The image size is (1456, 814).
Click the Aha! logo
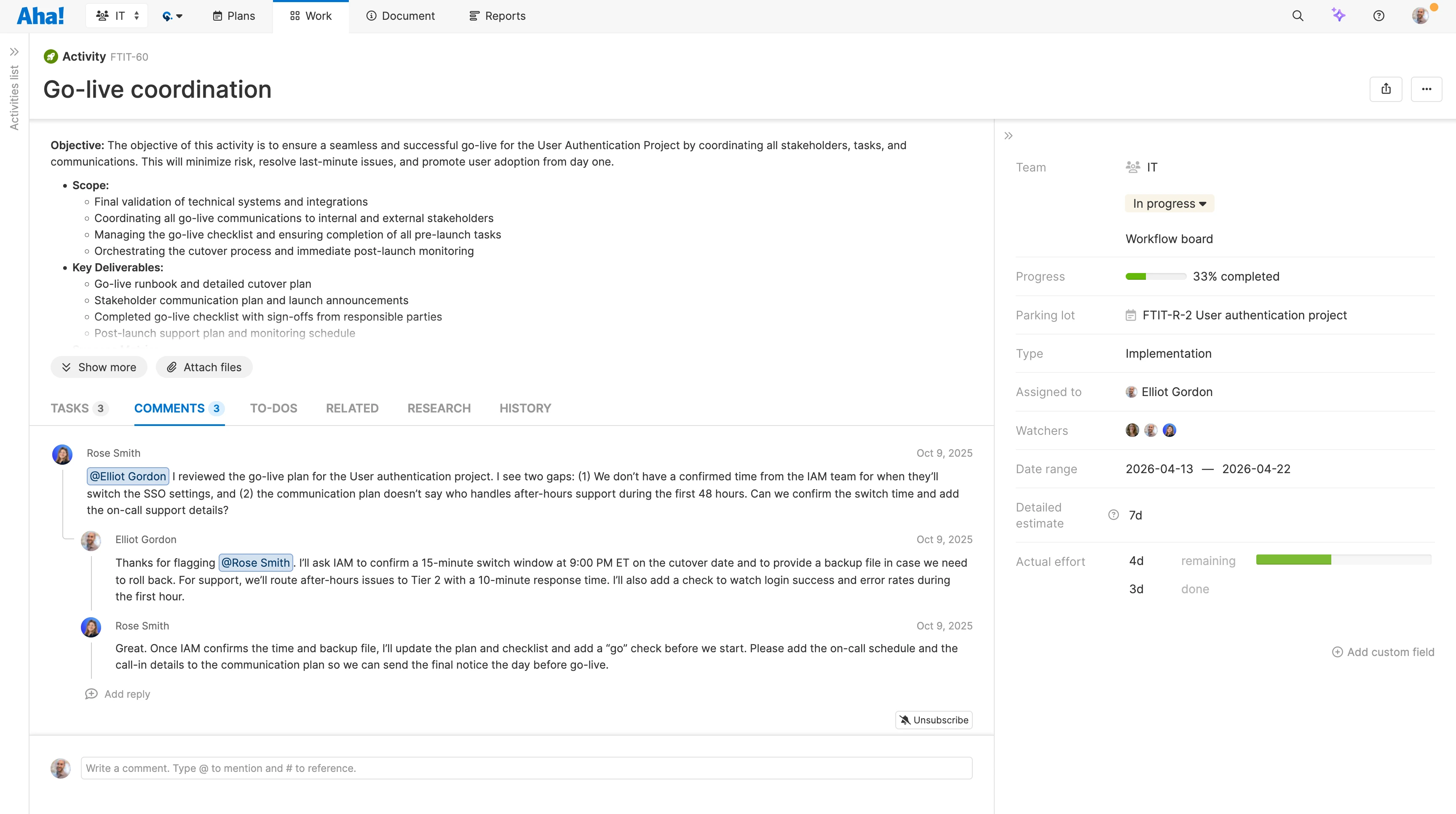pyautogui.click(x=40, y=15)
